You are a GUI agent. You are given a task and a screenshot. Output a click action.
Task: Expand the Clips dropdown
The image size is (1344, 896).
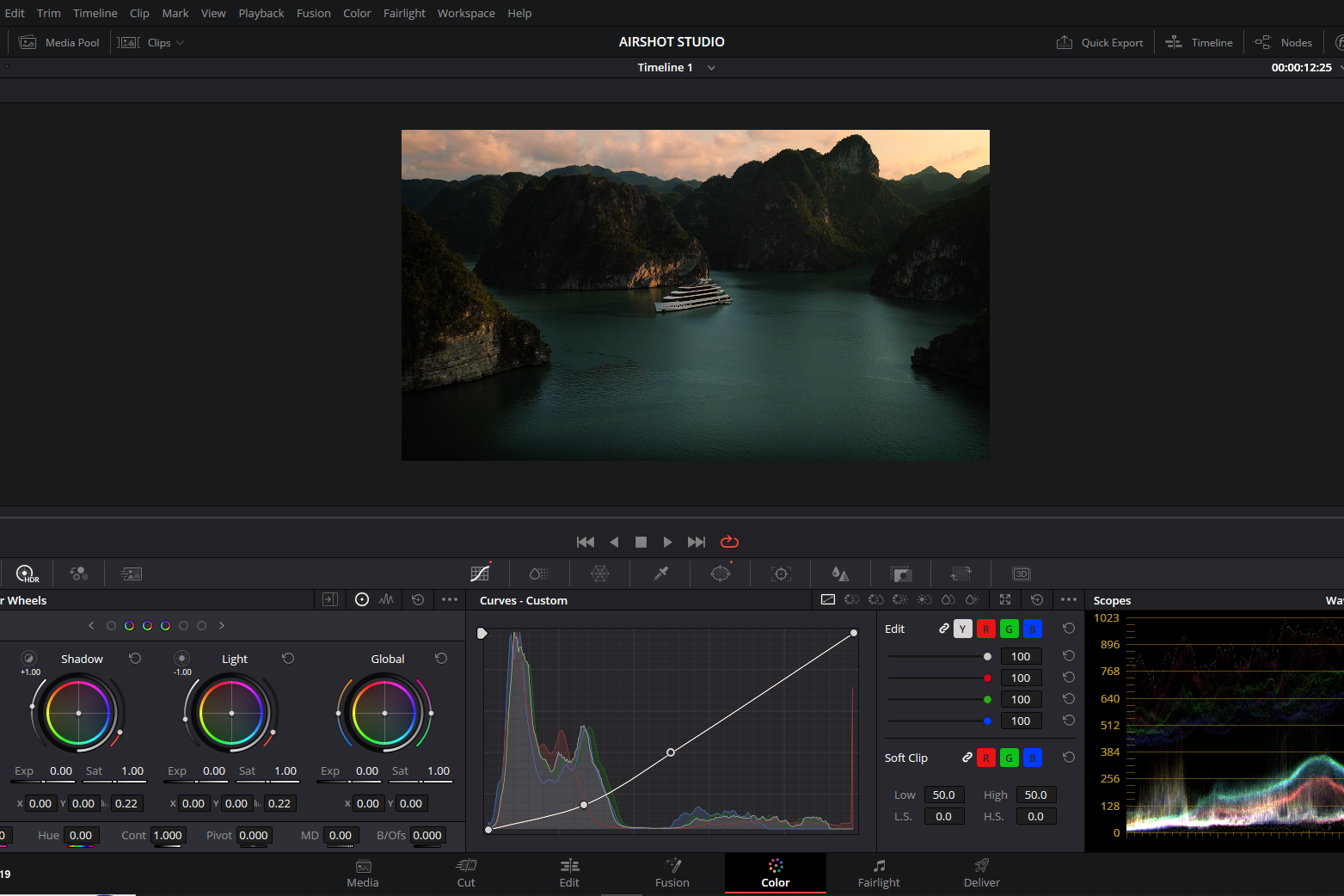coord(180,43)
